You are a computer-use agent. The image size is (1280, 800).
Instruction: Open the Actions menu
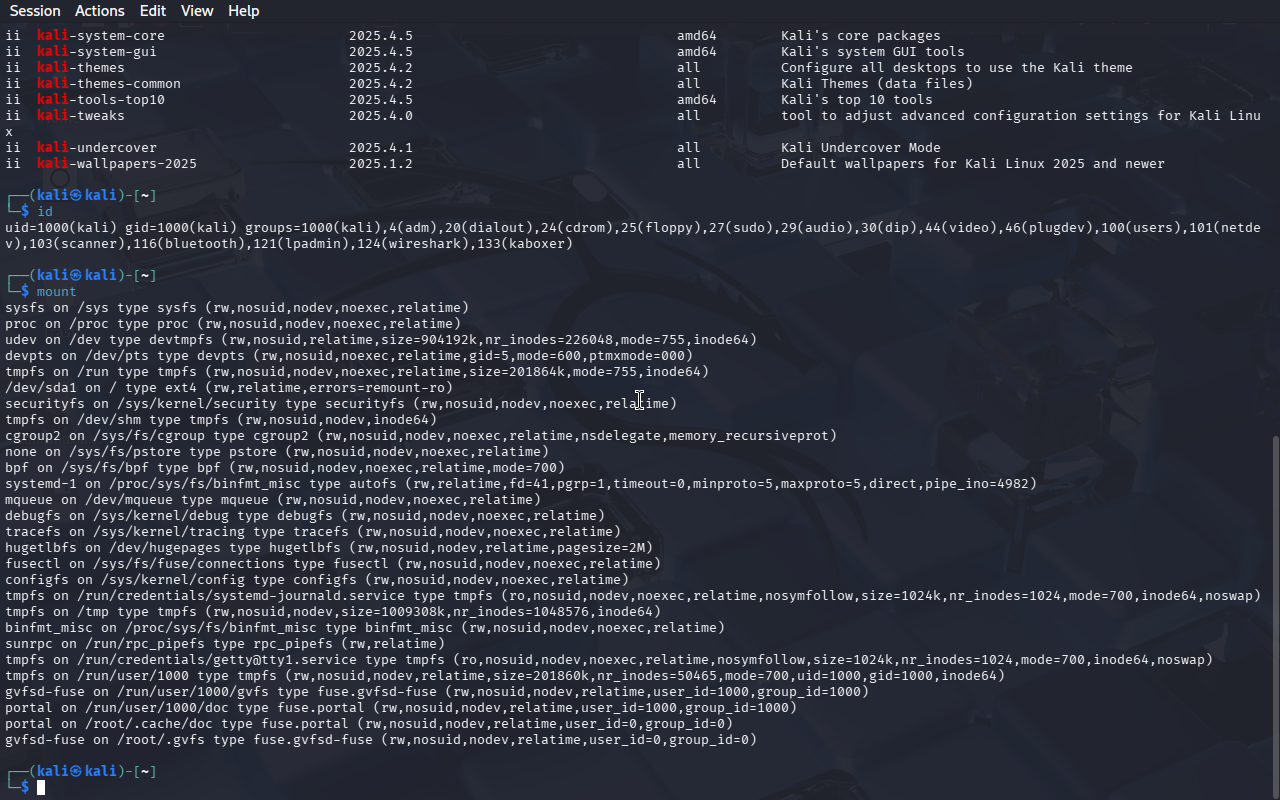[100, 11]
